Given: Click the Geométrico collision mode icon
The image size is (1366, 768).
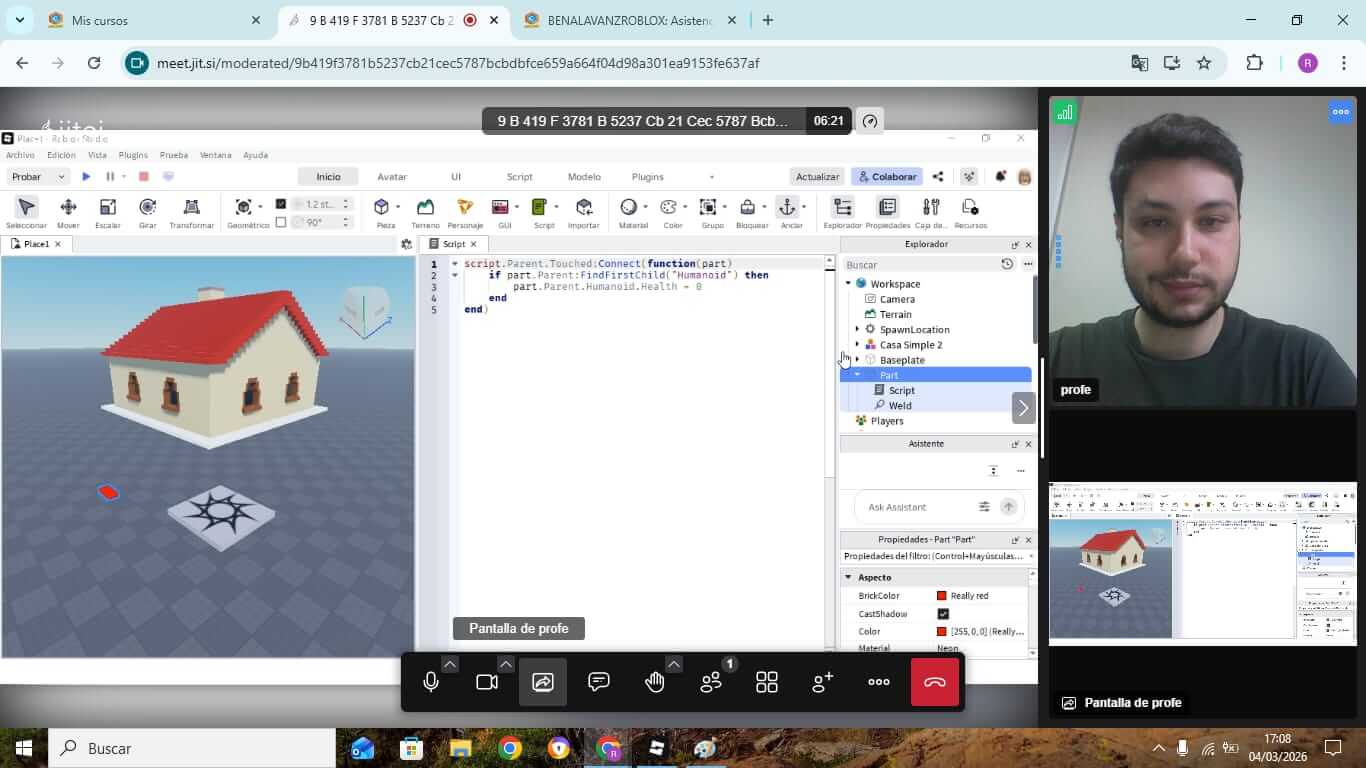Looking at the screenshot, I should tap(243, 207).
